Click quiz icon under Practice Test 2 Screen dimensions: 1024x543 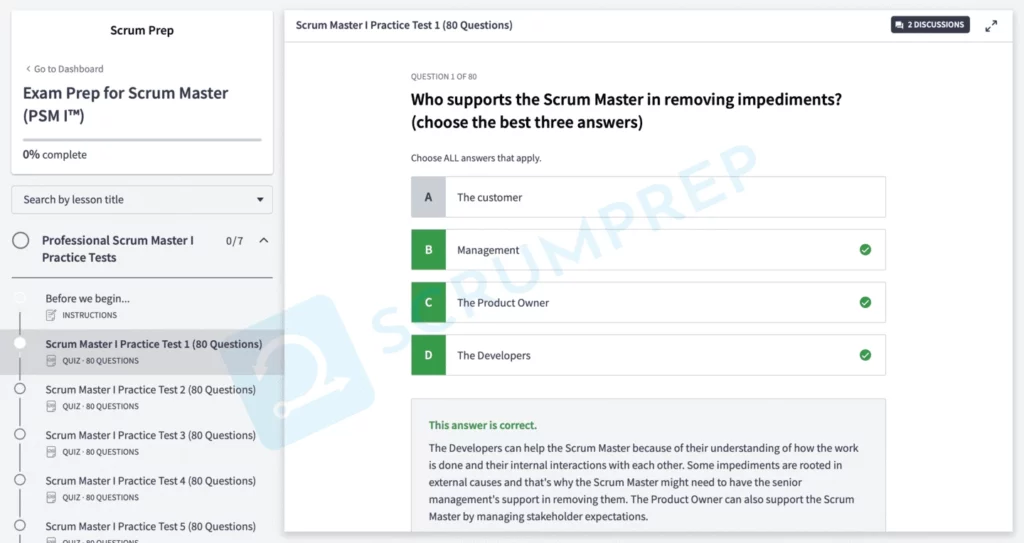pyautogui.click(x=51, y=407)
